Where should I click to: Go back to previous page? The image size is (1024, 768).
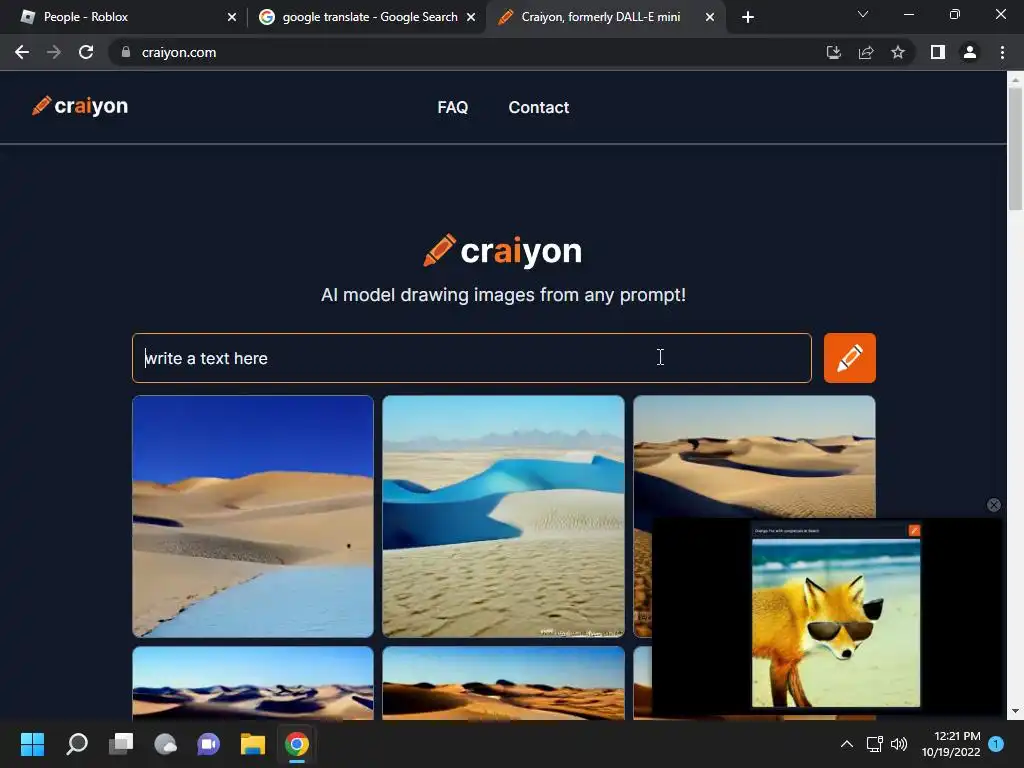22,52
